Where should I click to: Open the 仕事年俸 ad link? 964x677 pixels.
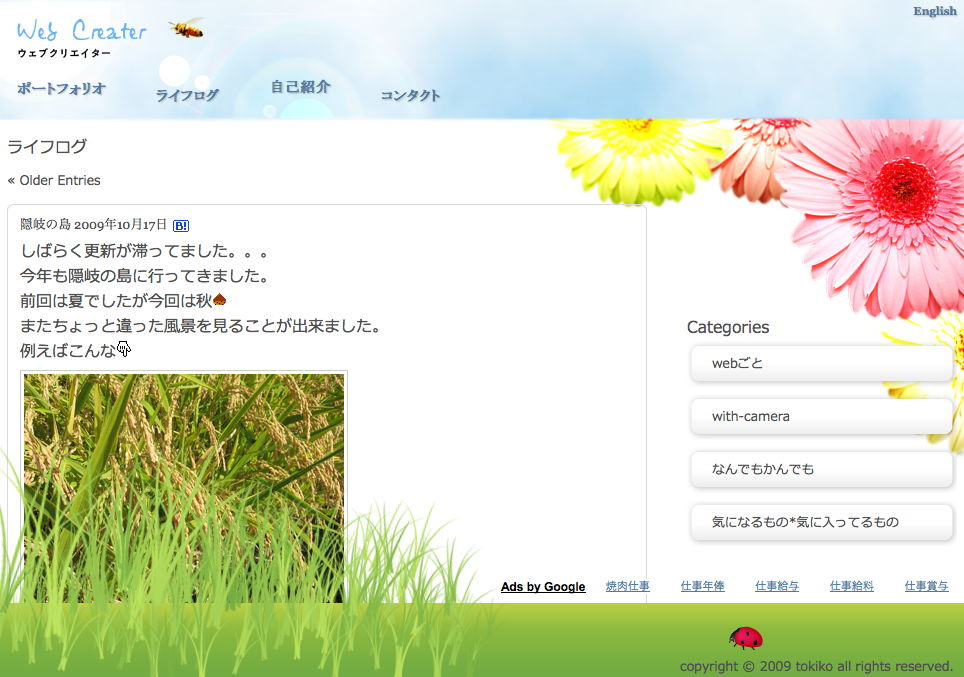tap(703, 586)
